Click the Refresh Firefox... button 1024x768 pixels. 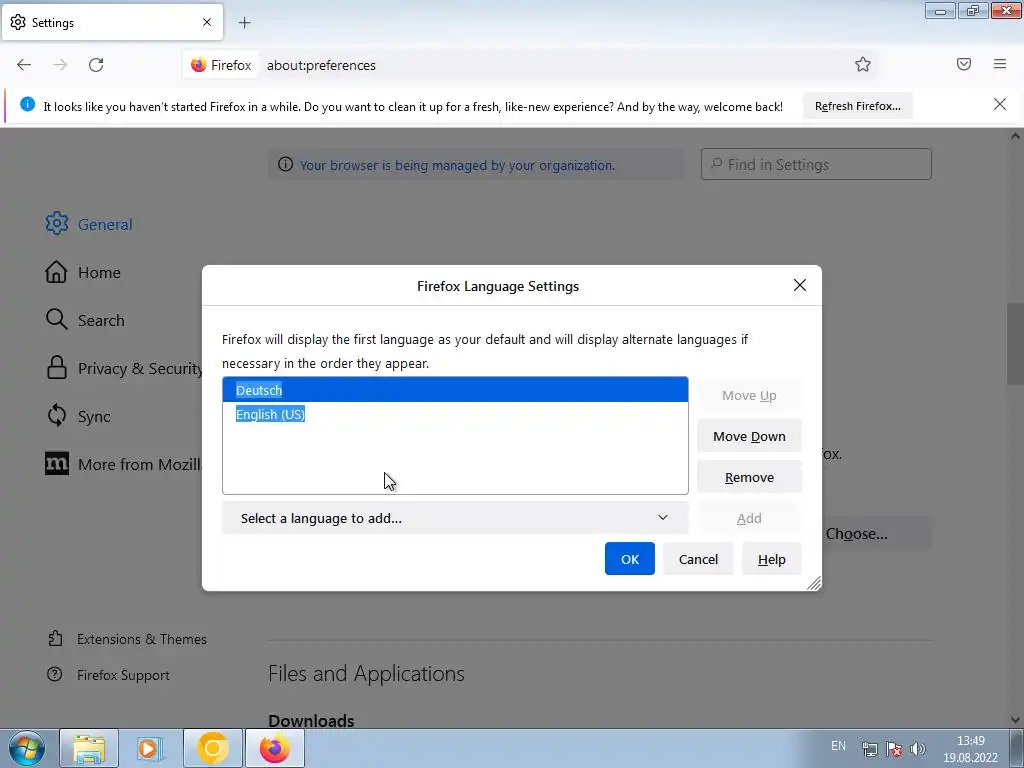tap(857, 106)
